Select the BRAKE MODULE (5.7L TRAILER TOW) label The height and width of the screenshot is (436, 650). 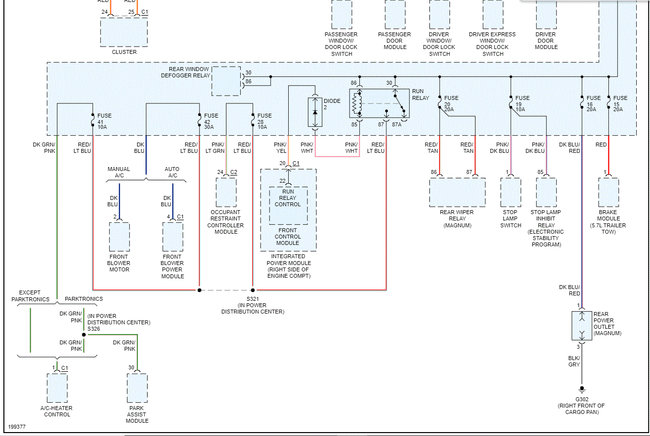(x=608, y=222)
